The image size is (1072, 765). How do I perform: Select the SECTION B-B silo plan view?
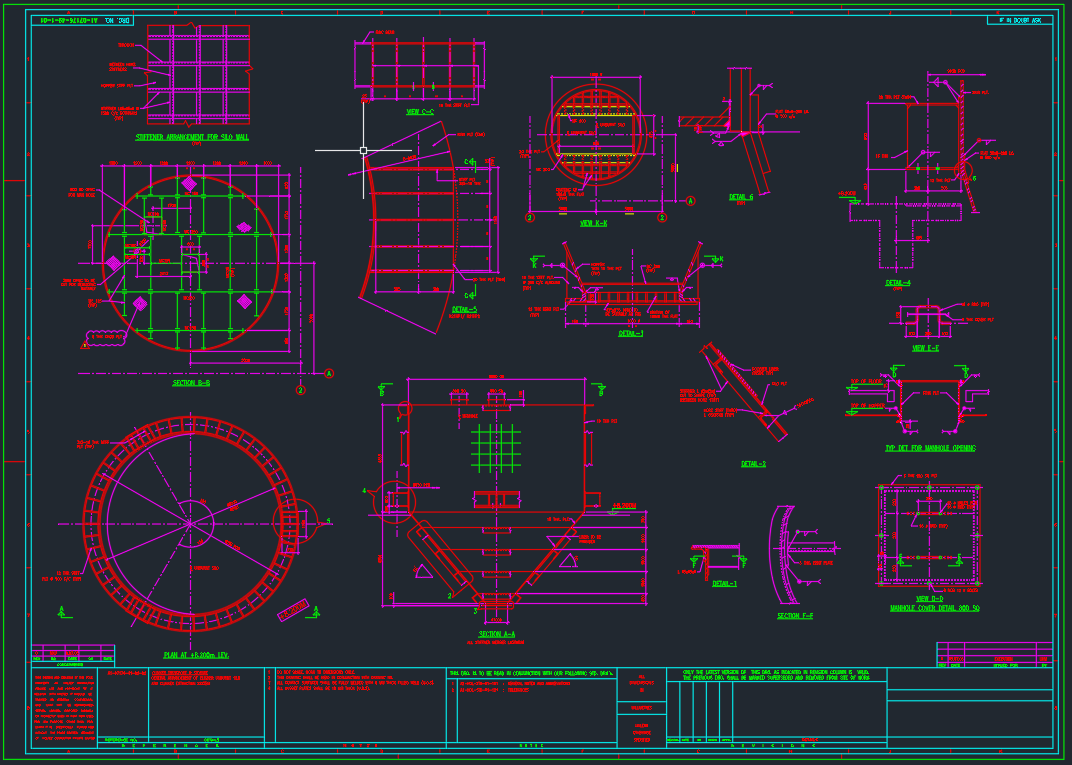point(192,255)
